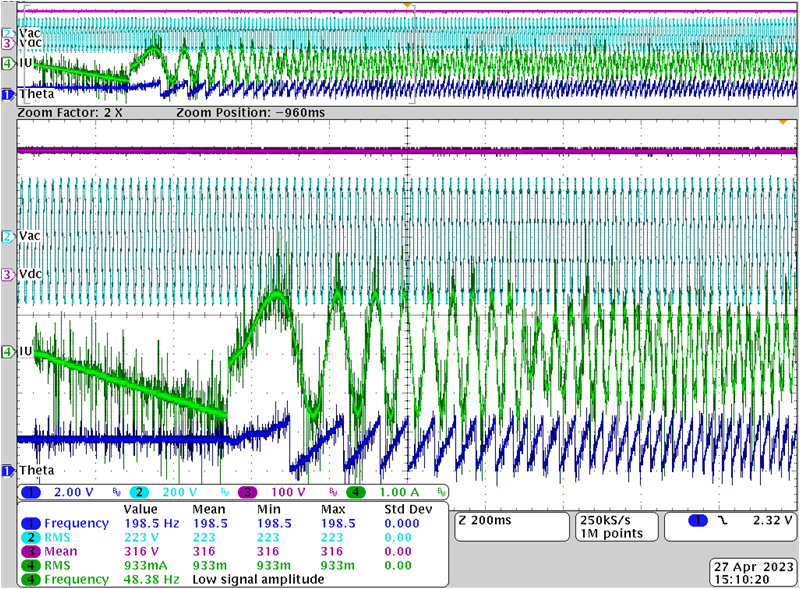Click the Zoom Position -960ms readout
The image size is (800, 589).
point(250,114)
